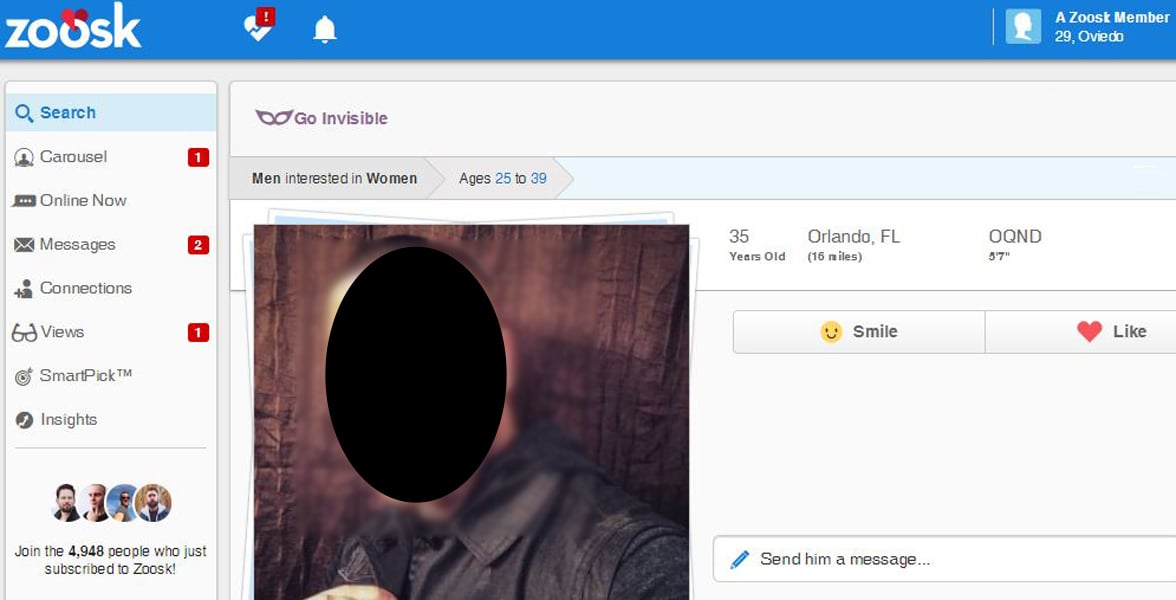Open your Connections list

(85, 288)
